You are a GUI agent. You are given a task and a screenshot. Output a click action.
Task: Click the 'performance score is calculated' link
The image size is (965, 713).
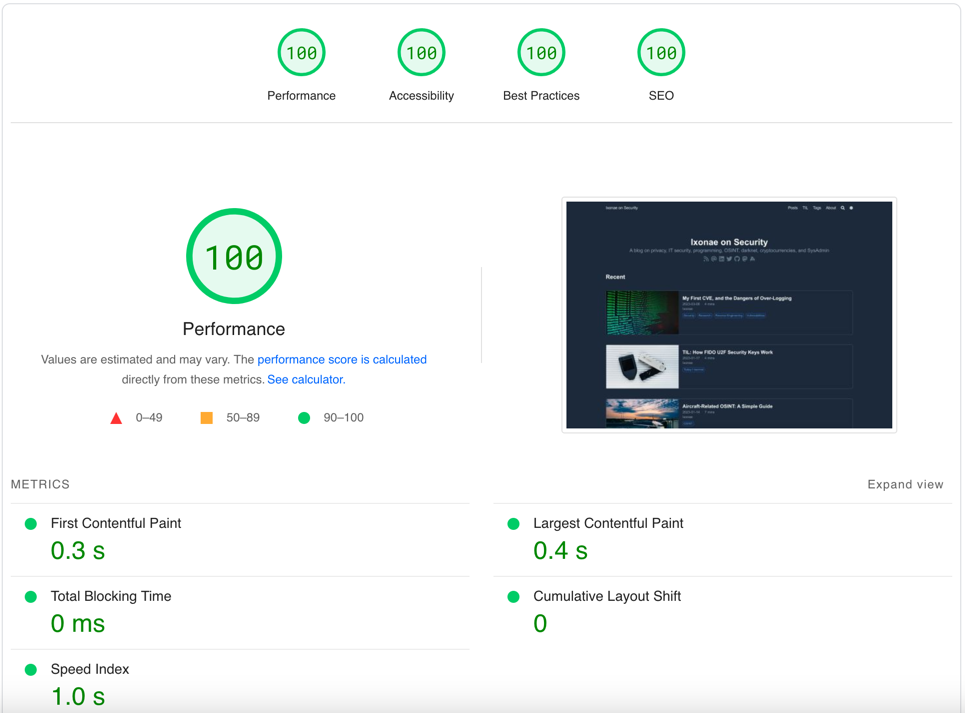[x=342, y=359]
